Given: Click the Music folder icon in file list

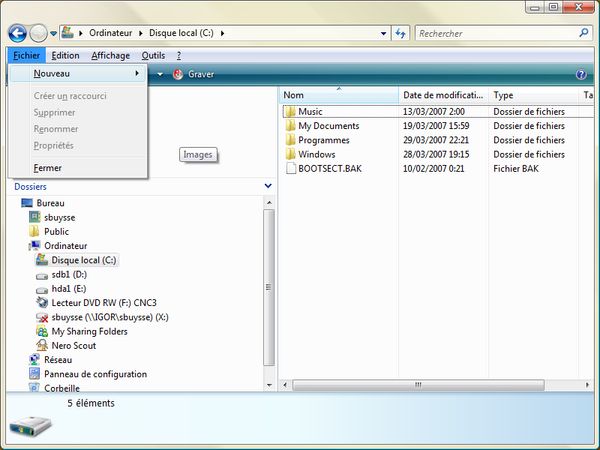Looking at the screenshot, I should coord(289,112).
